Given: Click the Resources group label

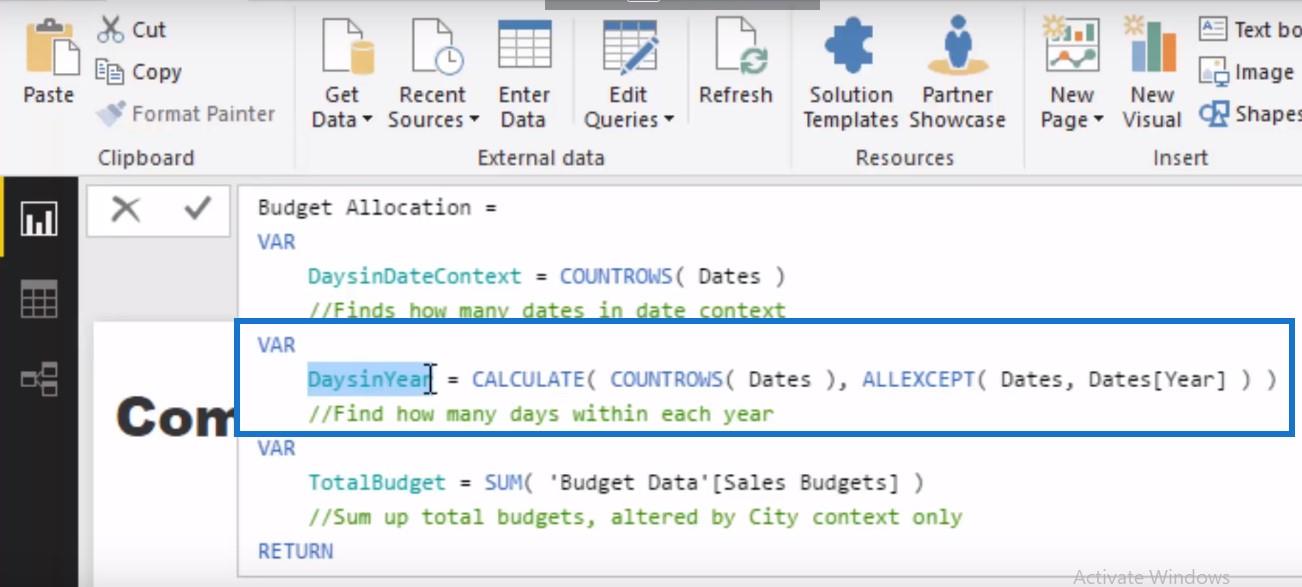Looking at the screenshot, I should (905, 157).
